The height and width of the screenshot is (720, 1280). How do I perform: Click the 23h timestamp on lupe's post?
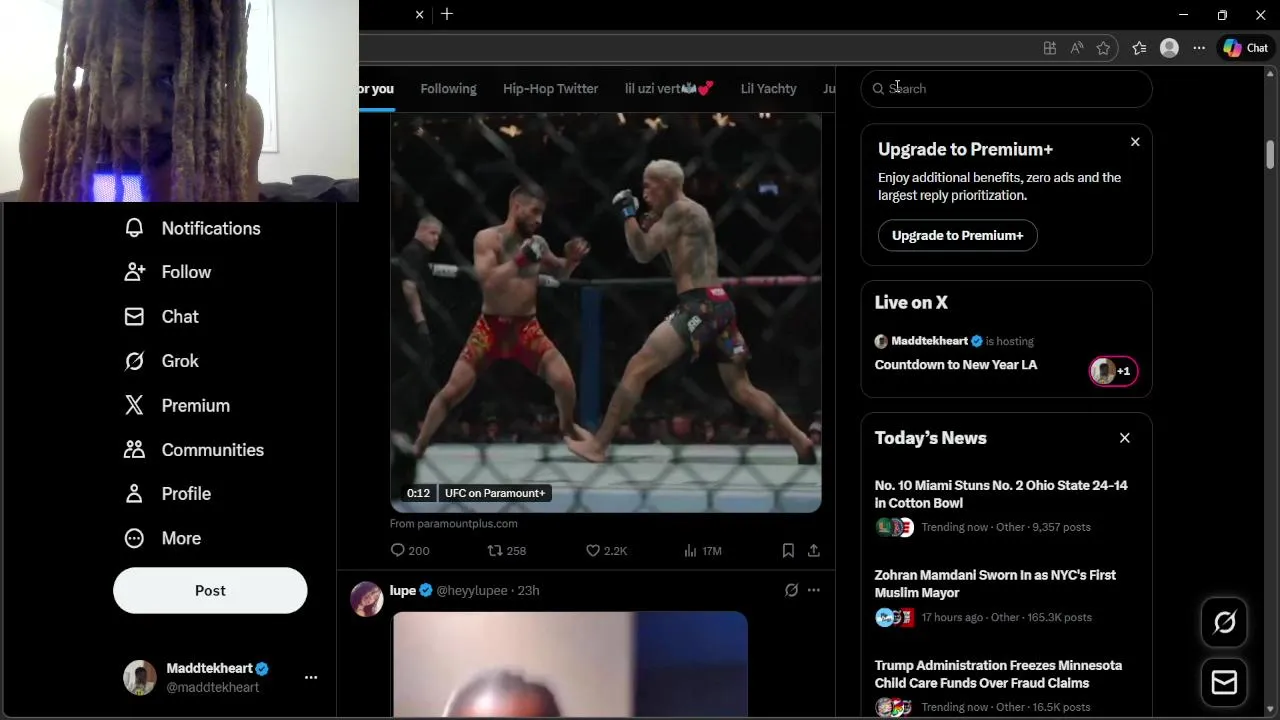[528, 590]
